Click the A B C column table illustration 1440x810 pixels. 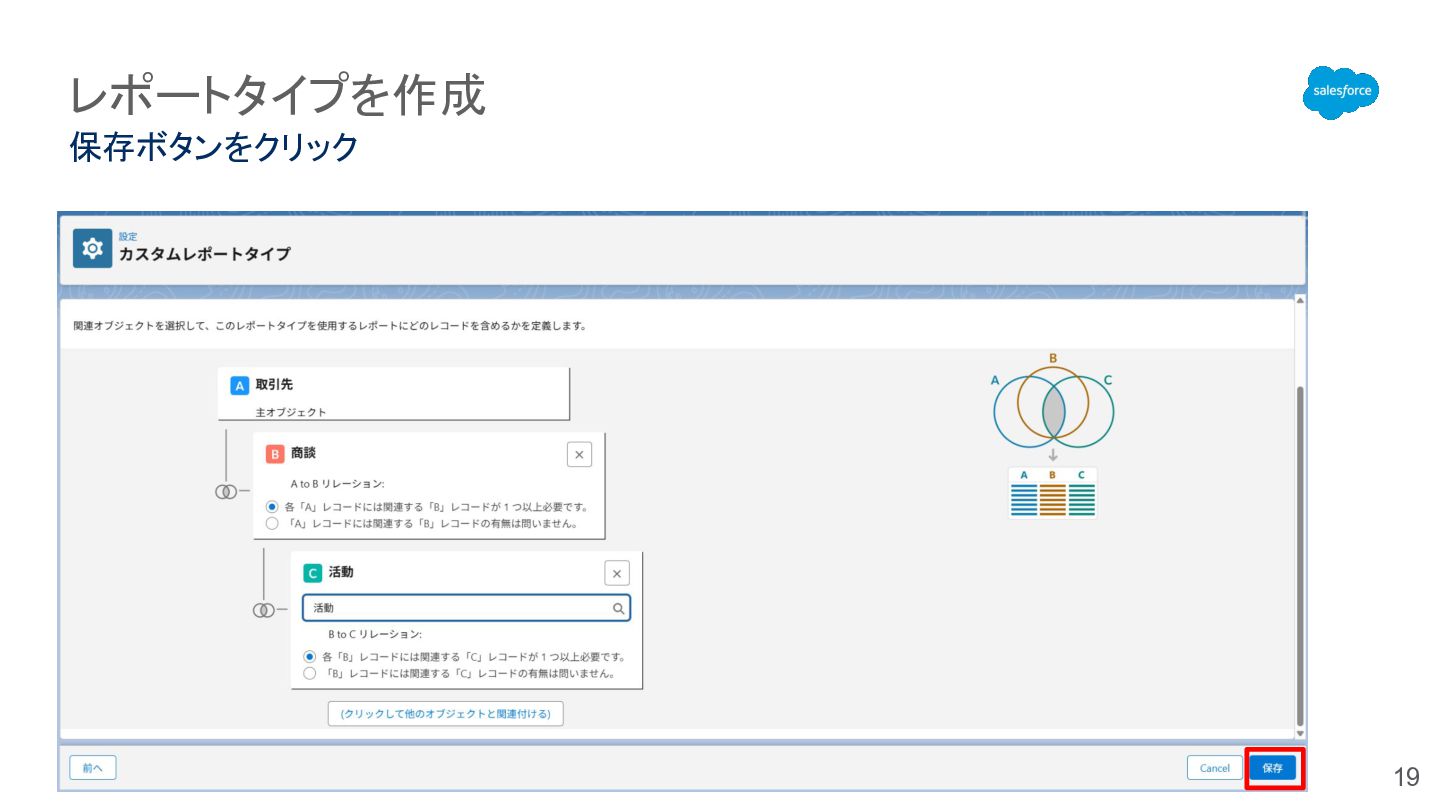1053,492
